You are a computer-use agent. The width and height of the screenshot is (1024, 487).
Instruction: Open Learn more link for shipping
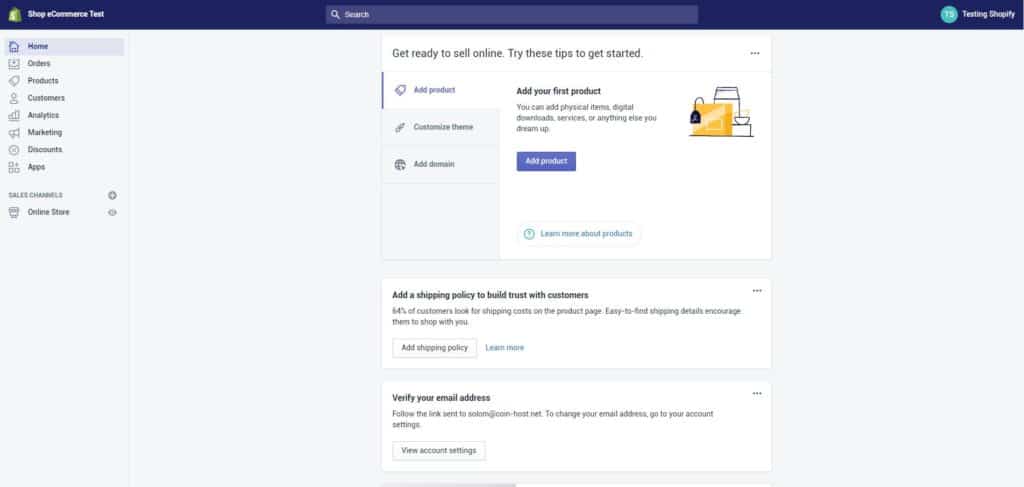tap(504, 348)
